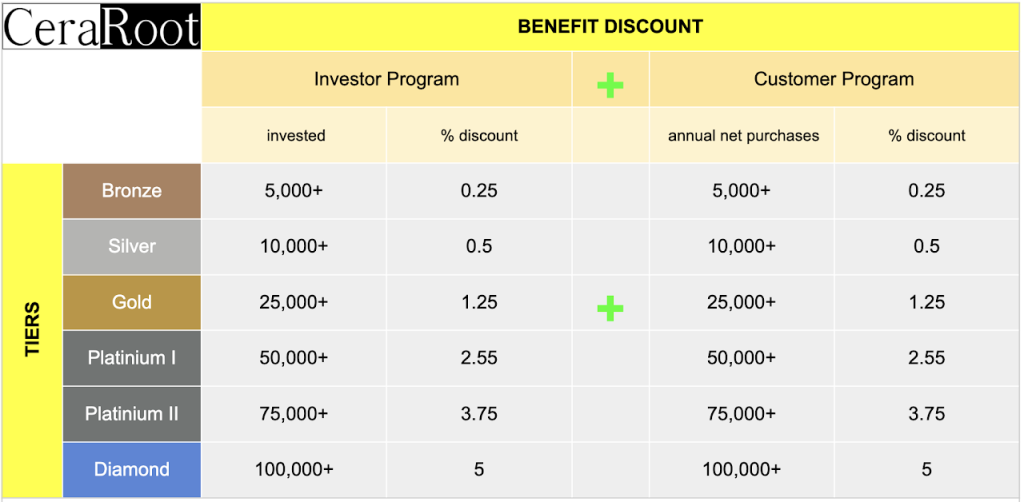
Task: Click the Investor Program header cell
Action: tap(387, 79)
